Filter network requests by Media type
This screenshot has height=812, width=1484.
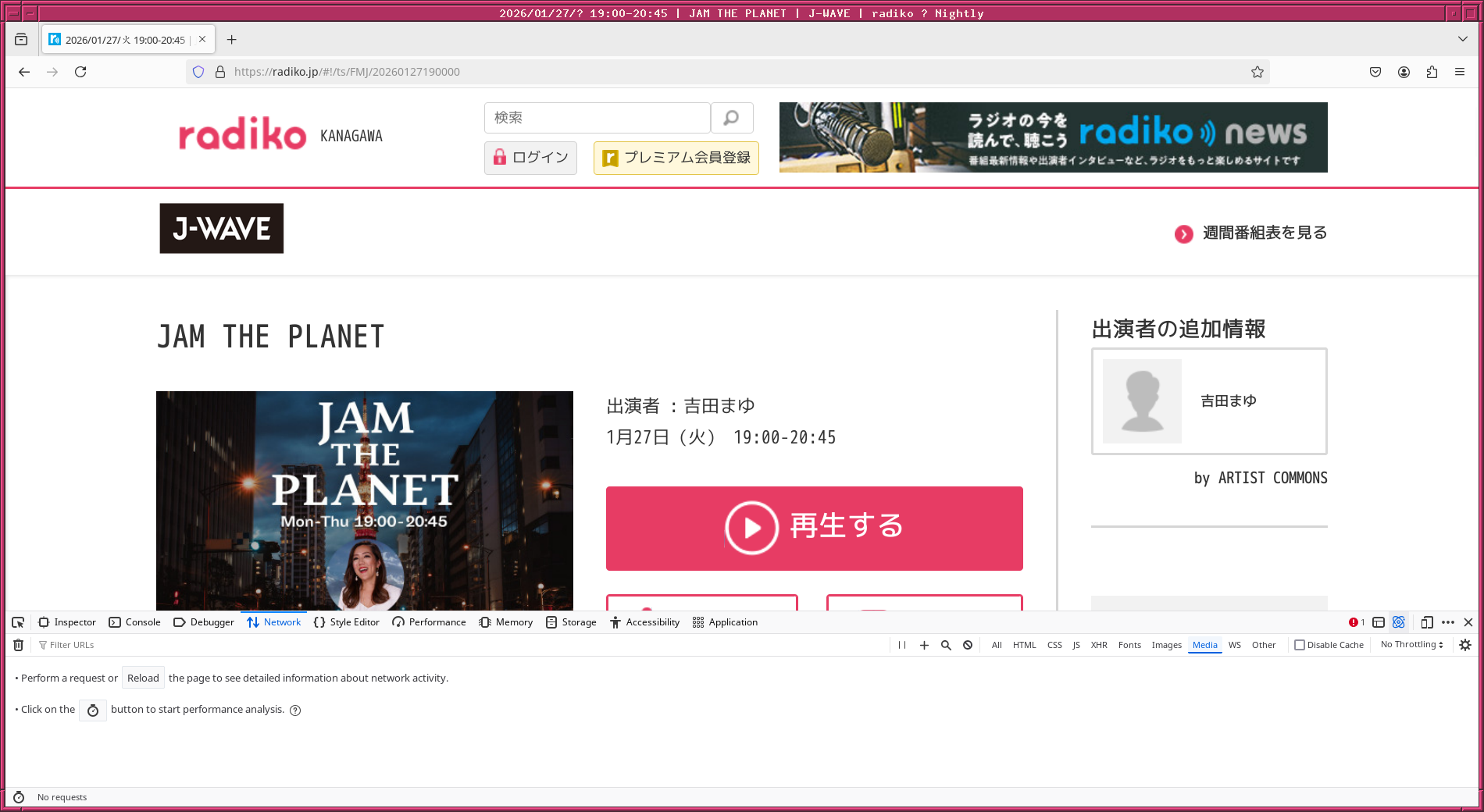click(x=1204, y=645)
